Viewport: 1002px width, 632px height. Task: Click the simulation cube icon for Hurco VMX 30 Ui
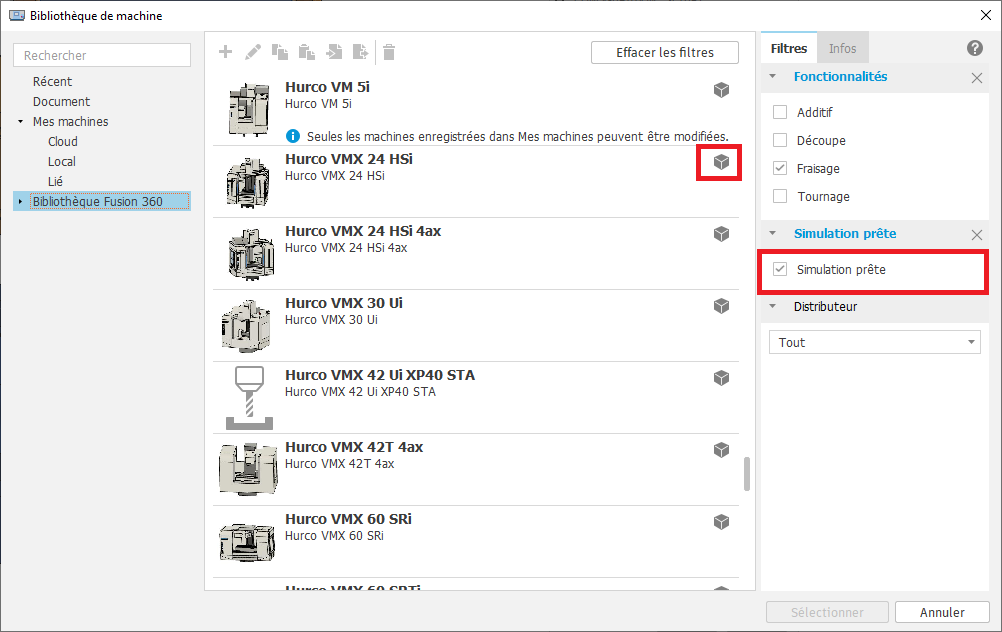point(720,306)
